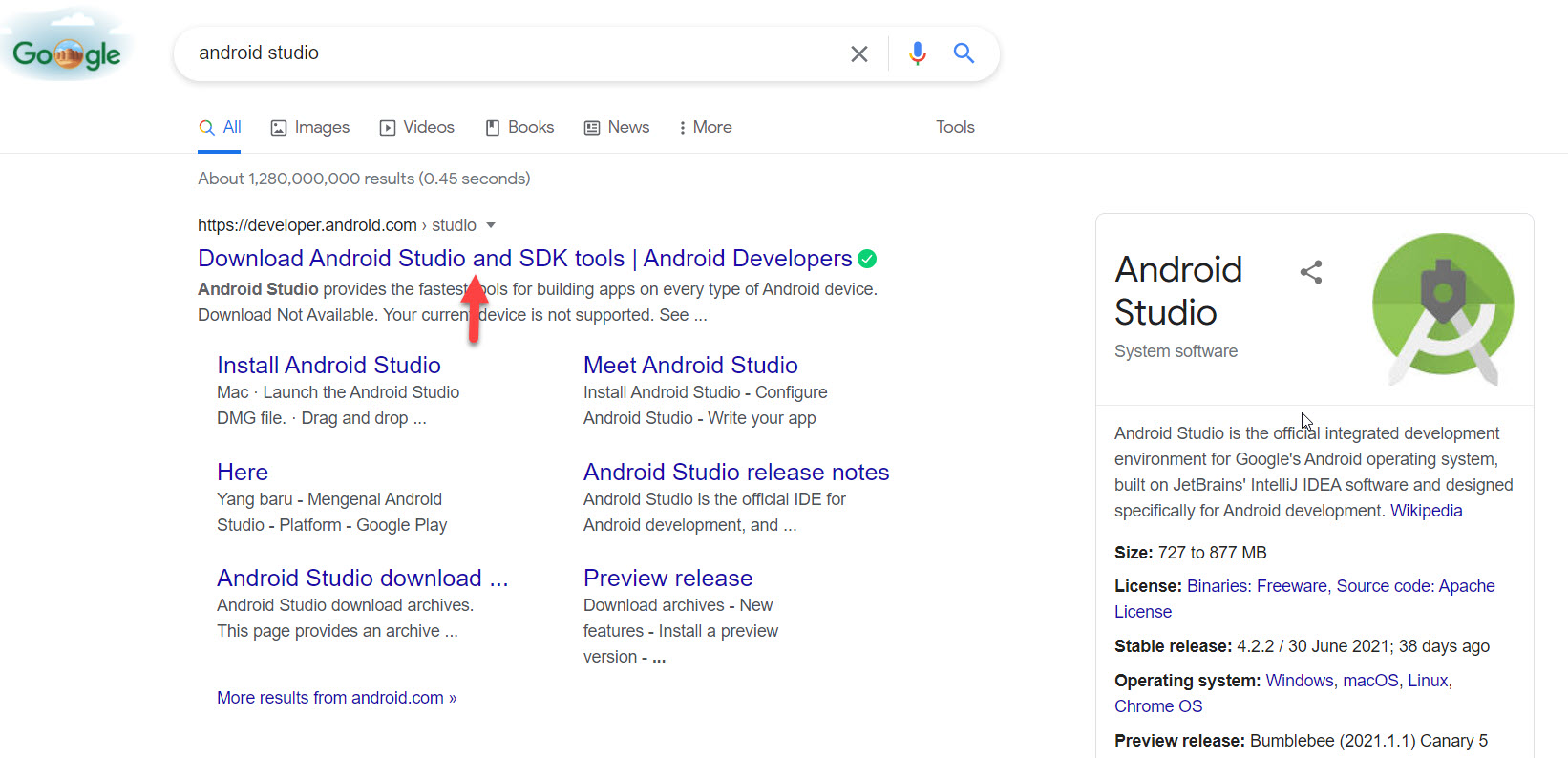Click About 1,280,000,000 results text

coord(364,179)
